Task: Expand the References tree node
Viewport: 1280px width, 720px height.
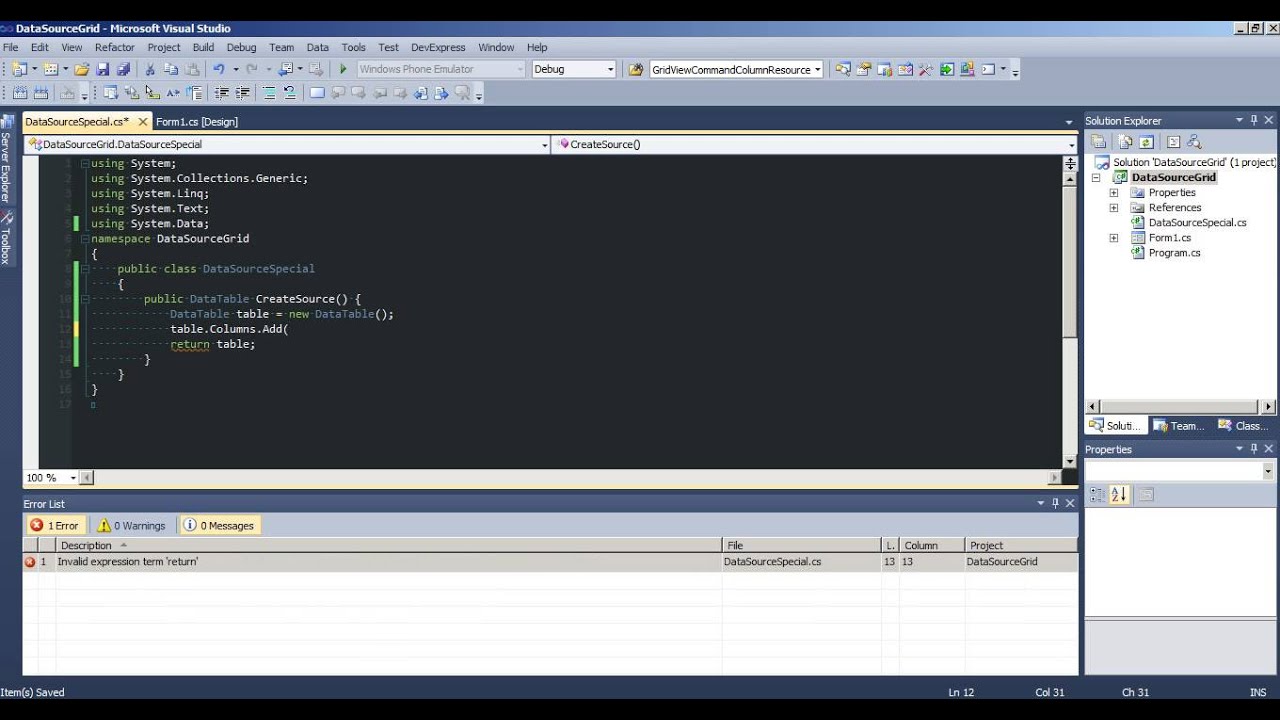Action: click(1114, 207)
